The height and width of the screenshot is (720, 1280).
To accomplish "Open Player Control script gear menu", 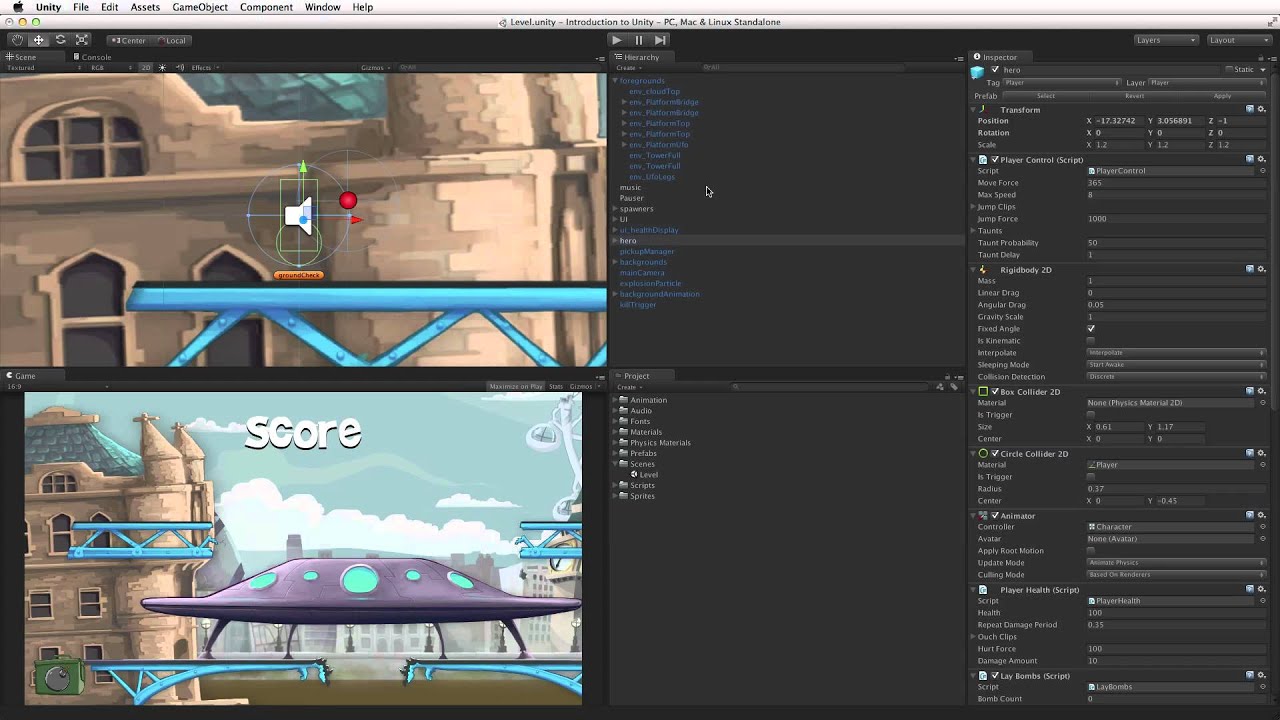I will pyautogui.click(x=1262, y=159).
